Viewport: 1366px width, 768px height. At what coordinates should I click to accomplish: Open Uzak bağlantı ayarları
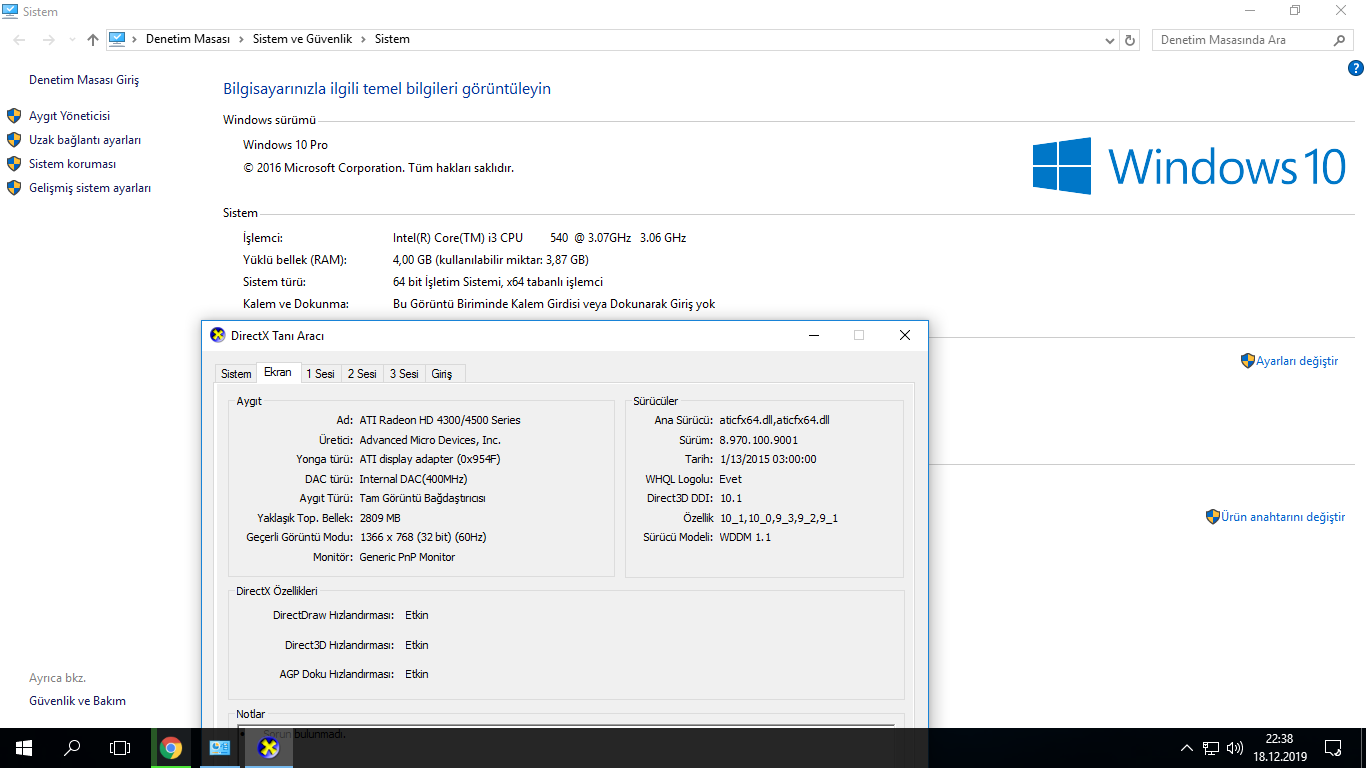tap(85, 140)
